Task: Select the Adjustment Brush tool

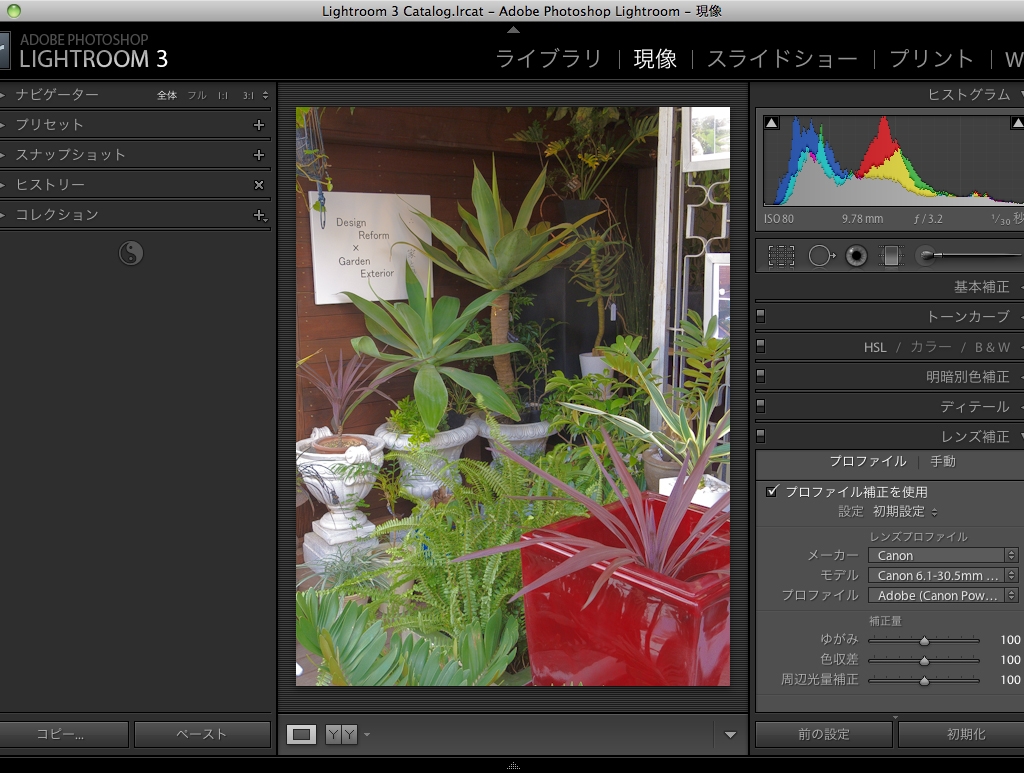Action: [x=925, y=256]
